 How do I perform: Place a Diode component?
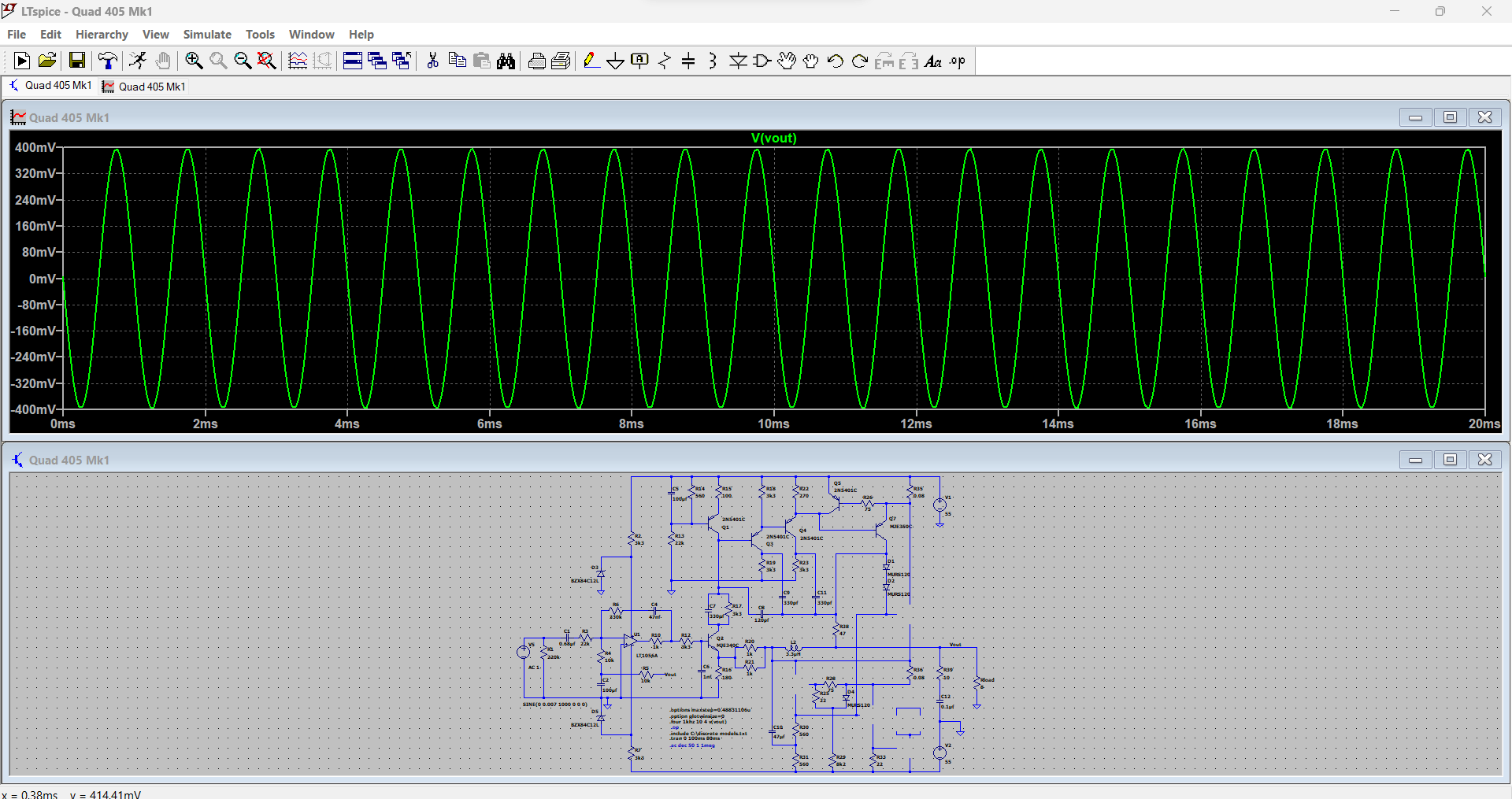coord(738,61)
